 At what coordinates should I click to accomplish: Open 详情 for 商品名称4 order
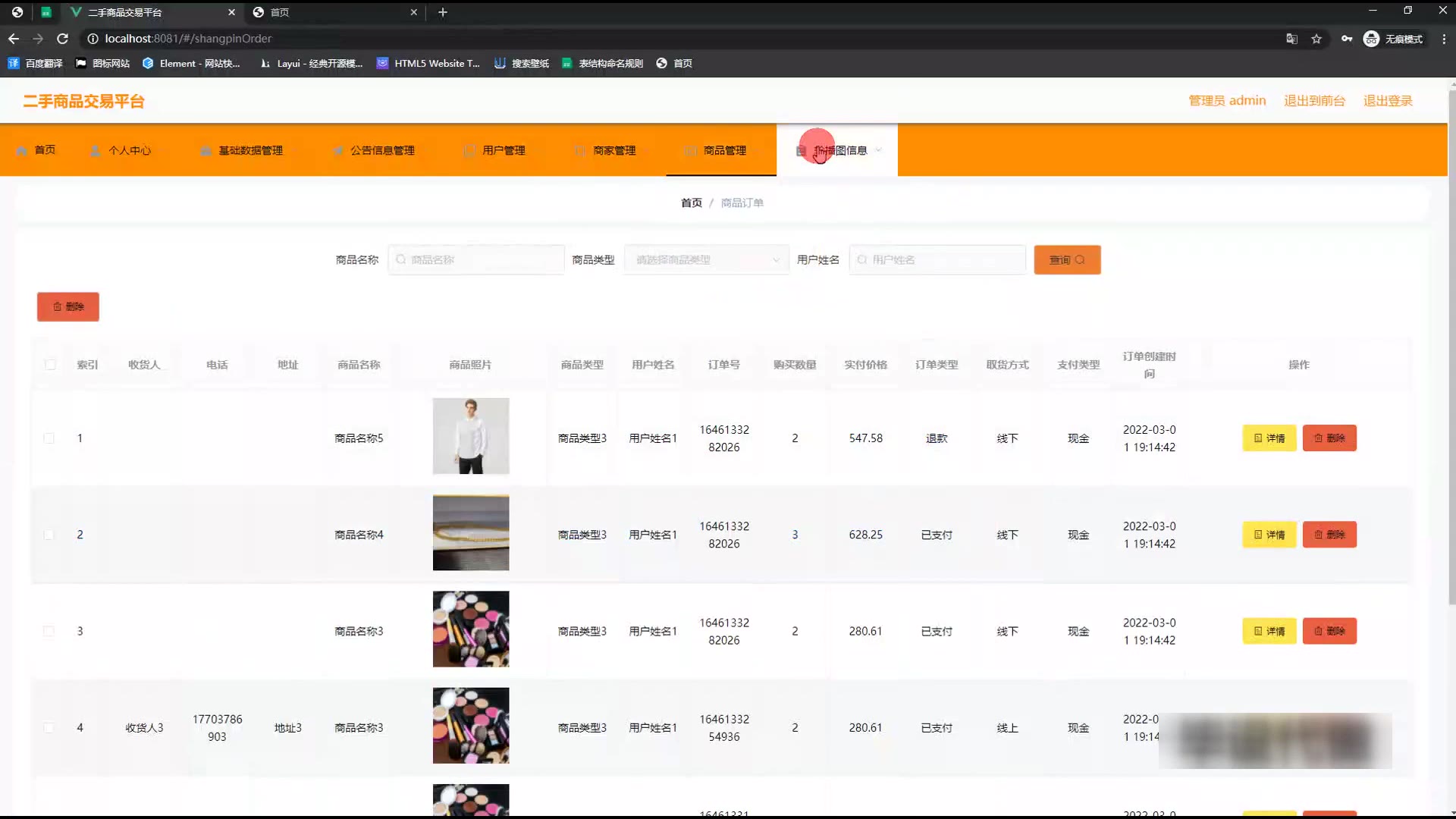(1269, 535)
